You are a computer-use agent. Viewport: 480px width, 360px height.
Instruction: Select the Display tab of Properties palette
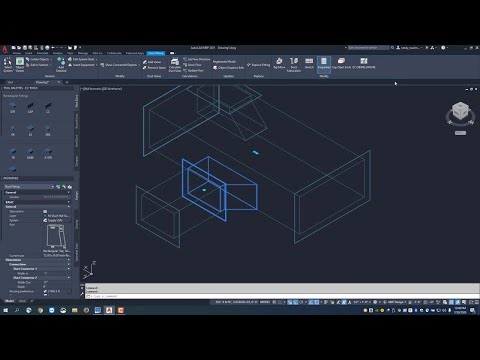coord(77,224)
